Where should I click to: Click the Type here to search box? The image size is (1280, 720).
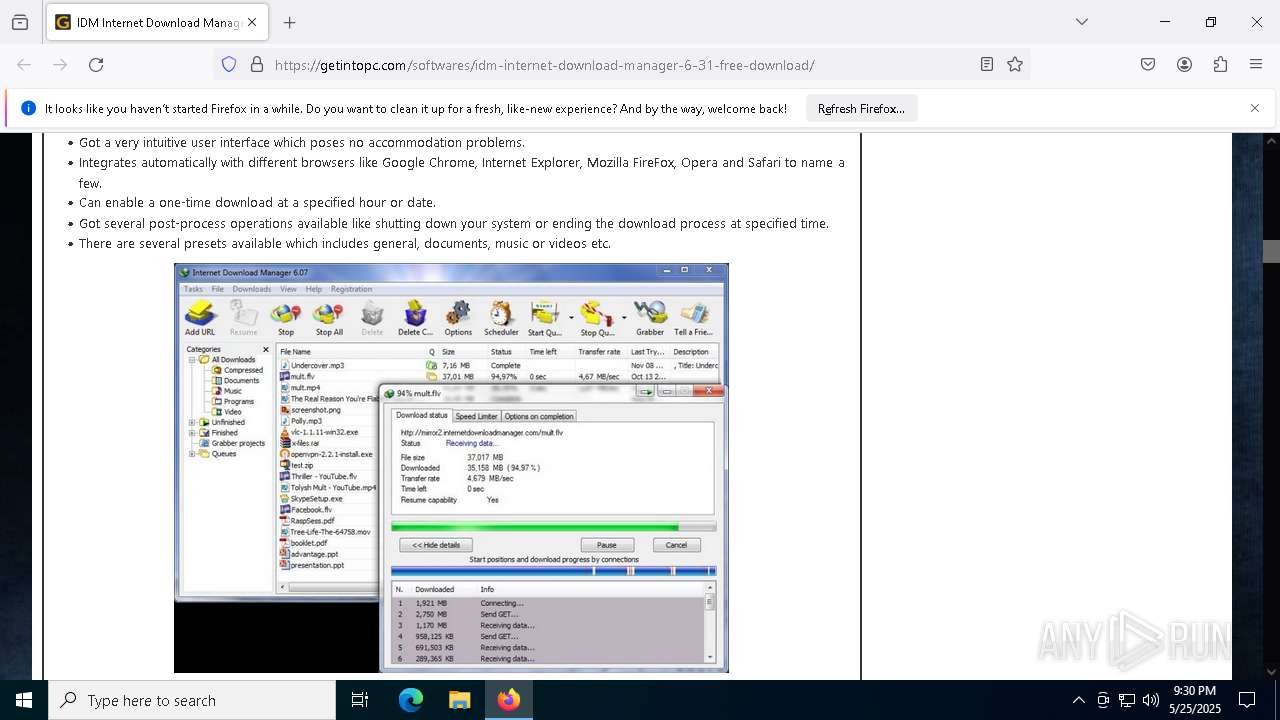[x=192, y=700]
